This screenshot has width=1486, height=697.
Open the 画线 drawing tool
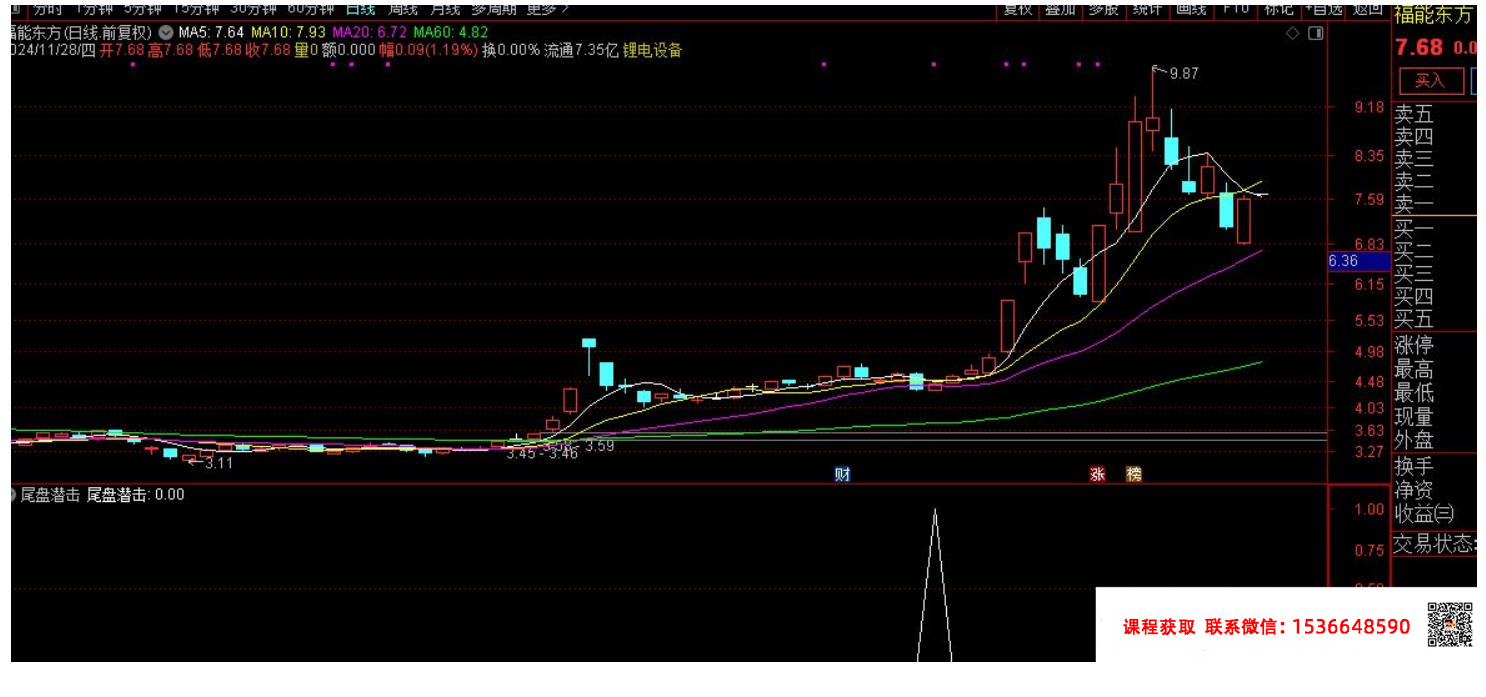[x=1191, y=8]
